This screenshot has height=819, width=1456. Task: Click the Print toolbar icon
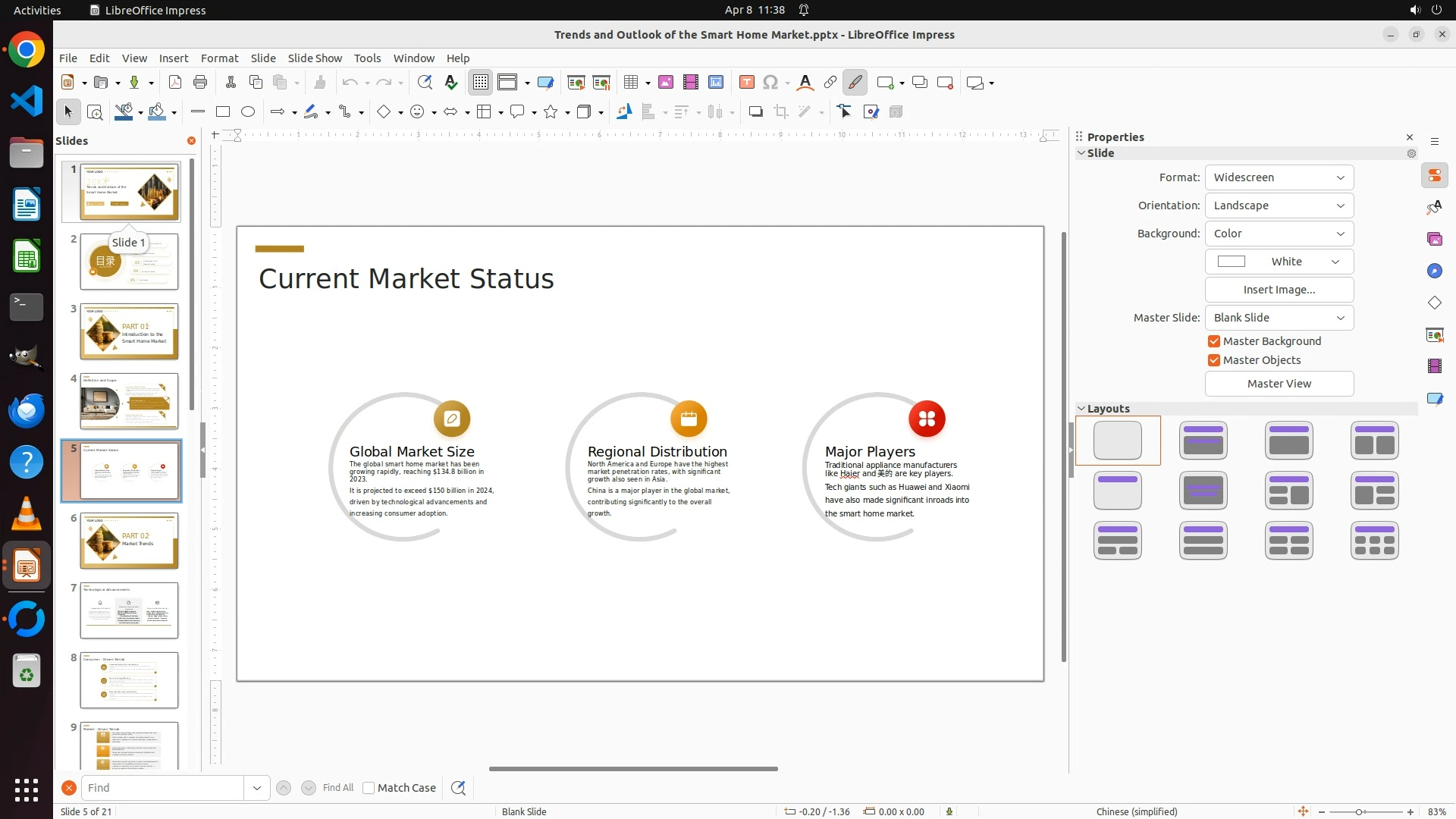click(200, 83)
